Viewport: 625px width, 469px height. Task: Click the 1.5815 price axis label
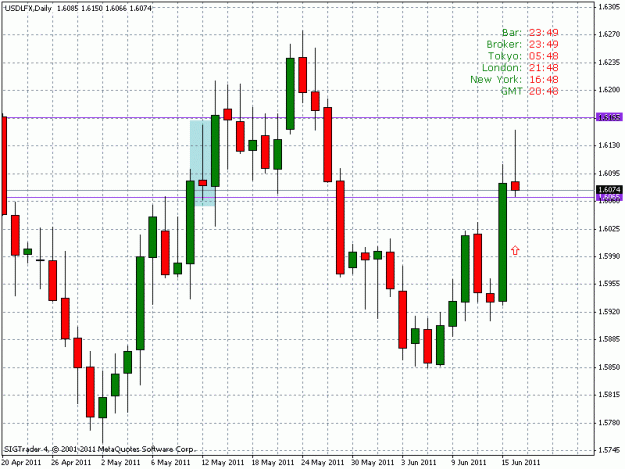point(609,394)
